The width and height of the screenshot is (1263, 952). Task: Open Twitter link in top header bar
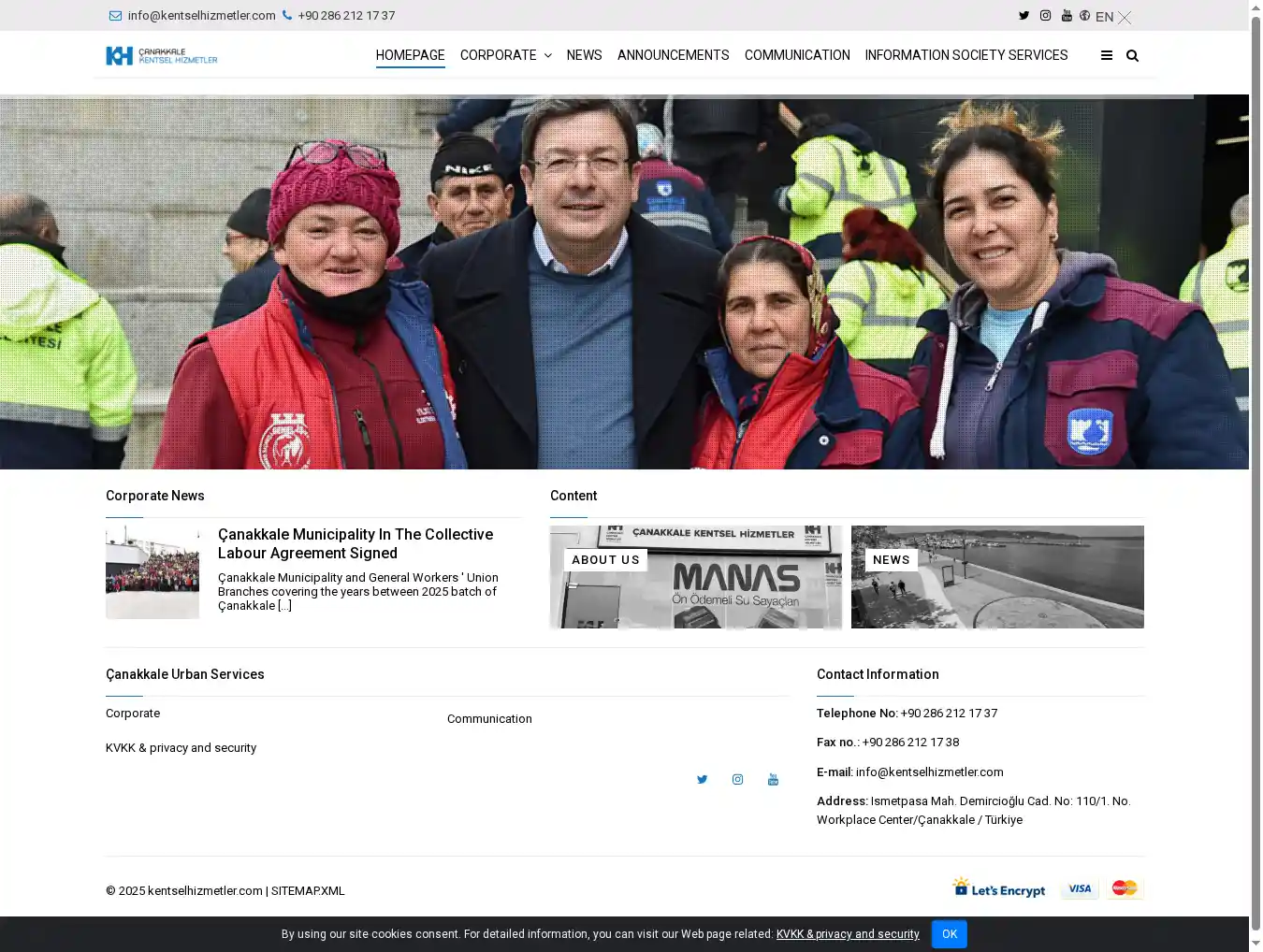tap(1023, 15)
